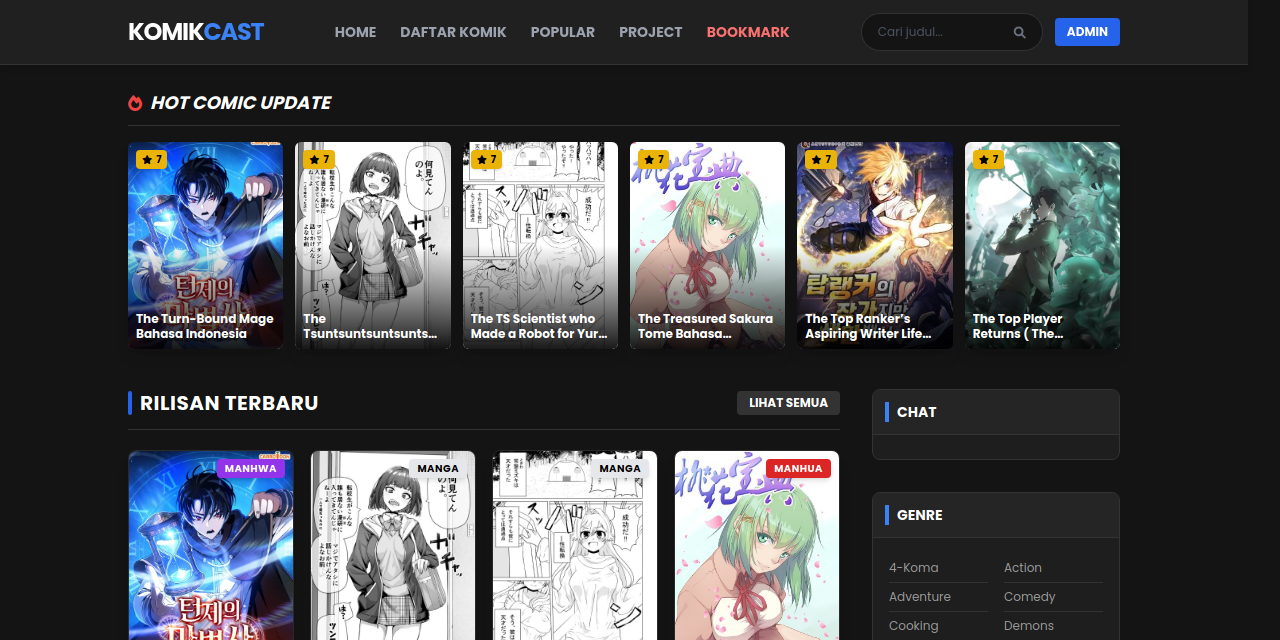The height and width of the screenshot is (640, 1280).
Task: Click the CHAT panel header
Action: coord(996,412)
